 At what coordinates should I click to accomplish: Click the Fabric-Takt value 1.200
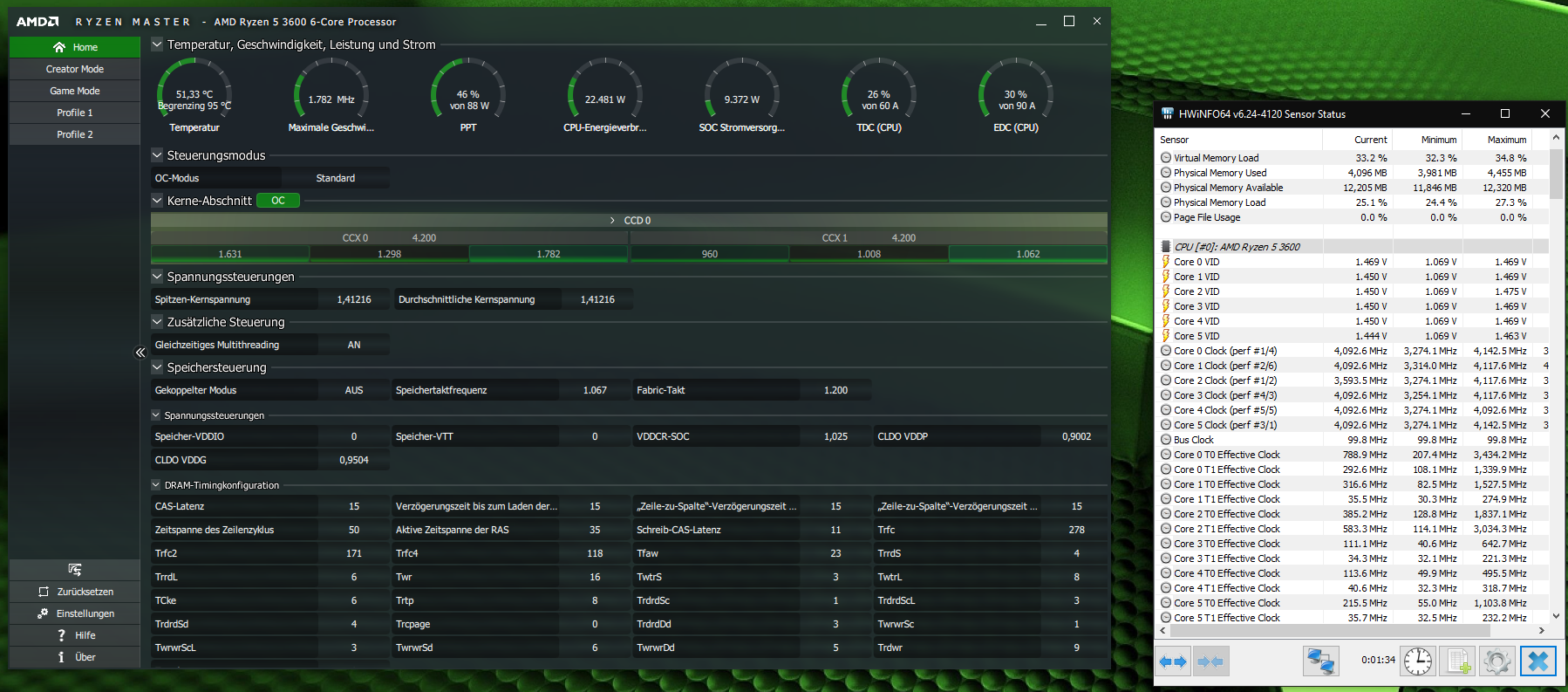point(835,390)
